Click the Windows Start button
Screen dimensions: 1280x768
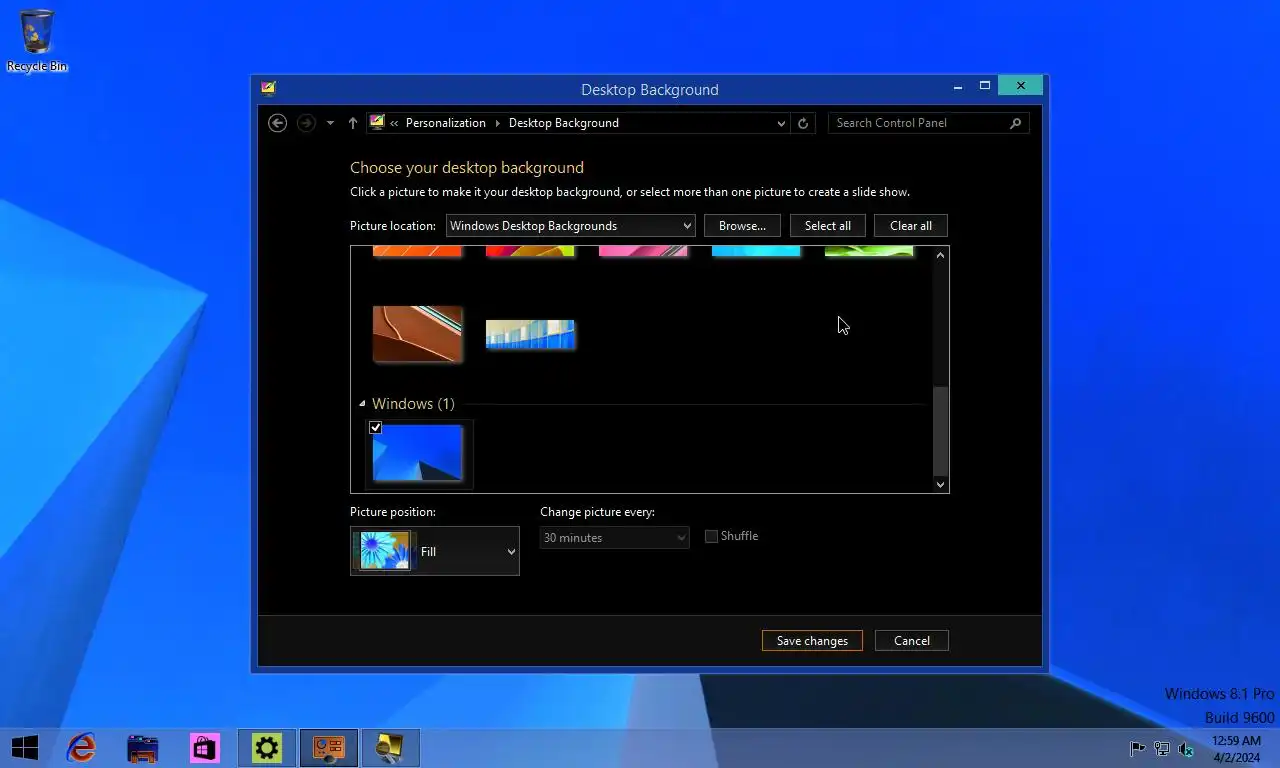[24, 747]
